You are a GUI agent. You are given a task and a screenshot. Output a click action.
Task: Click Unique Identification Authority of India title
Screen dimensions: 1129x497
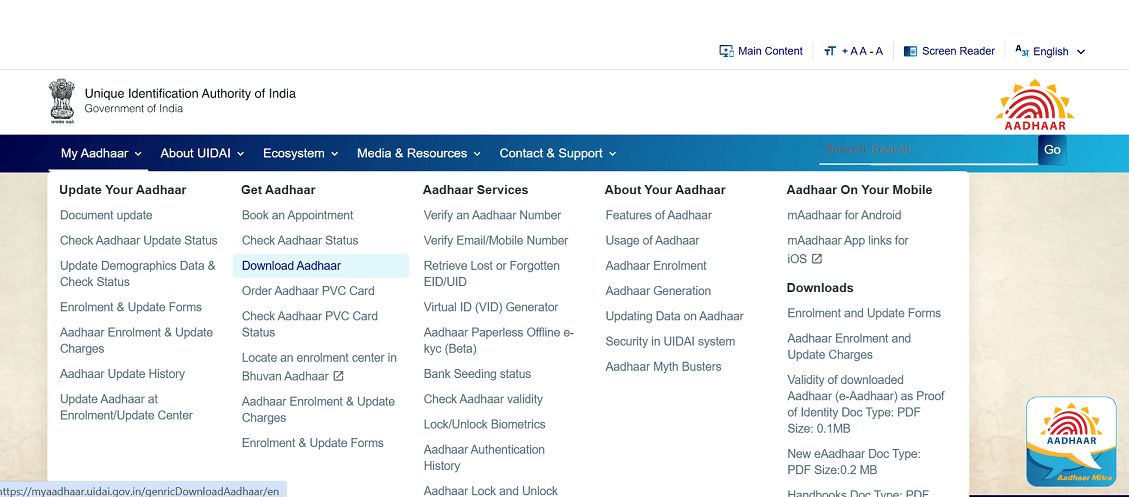click(x=190, y=94)
